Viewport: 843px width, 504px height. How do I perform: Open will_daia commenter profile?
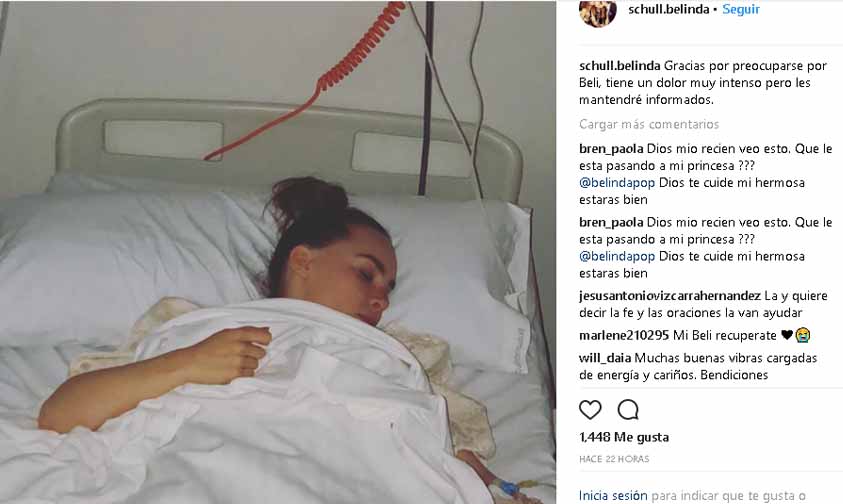[x=605, y=358]
